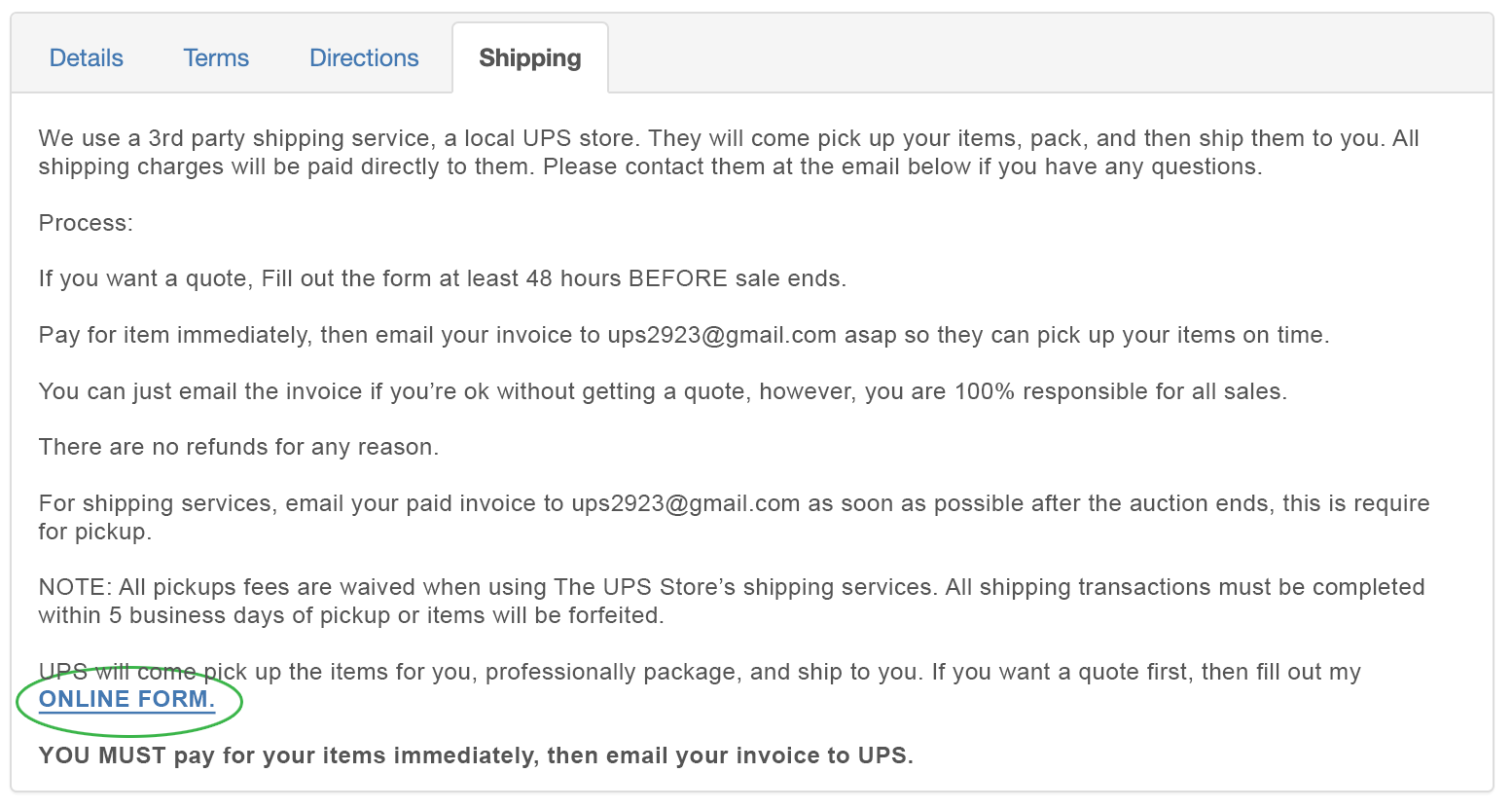Select the Shipping tab

point(529,58)
